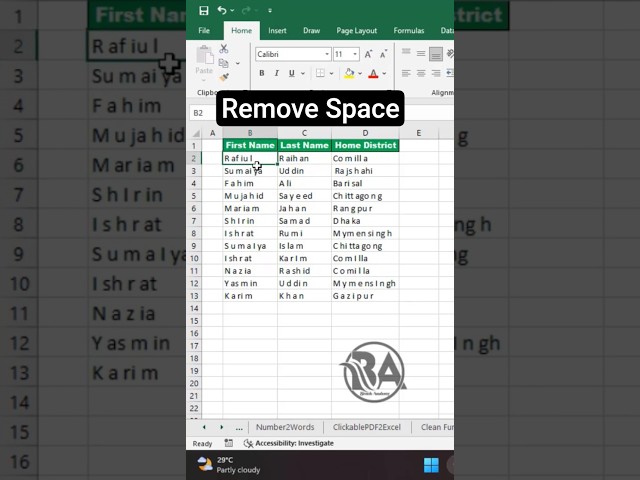This screenshot has height=480, width=640.
Task: Apply cell borders with the Borders icon
Action: pos(320,73)
